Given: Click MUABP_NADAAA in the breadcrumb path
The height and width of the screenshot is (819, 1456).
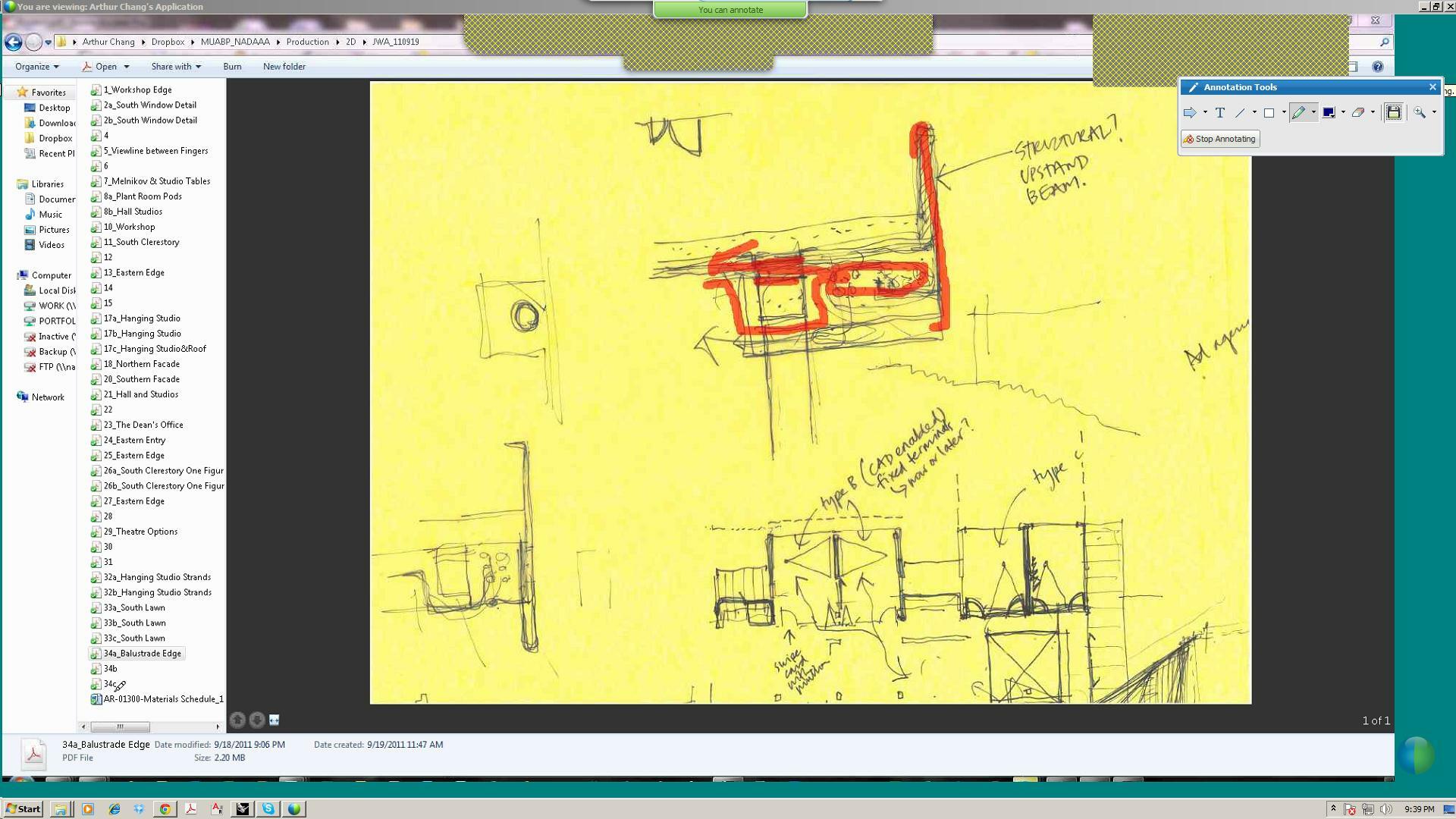Looking at the screenshot, I should tap(235, 42).
